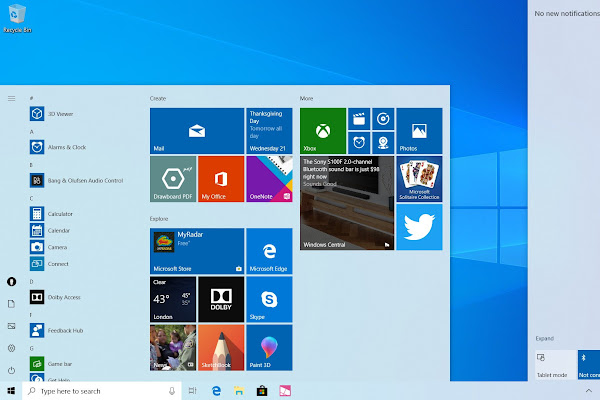
Task: Open the Windows Central news tile
Action: point(346,203)
